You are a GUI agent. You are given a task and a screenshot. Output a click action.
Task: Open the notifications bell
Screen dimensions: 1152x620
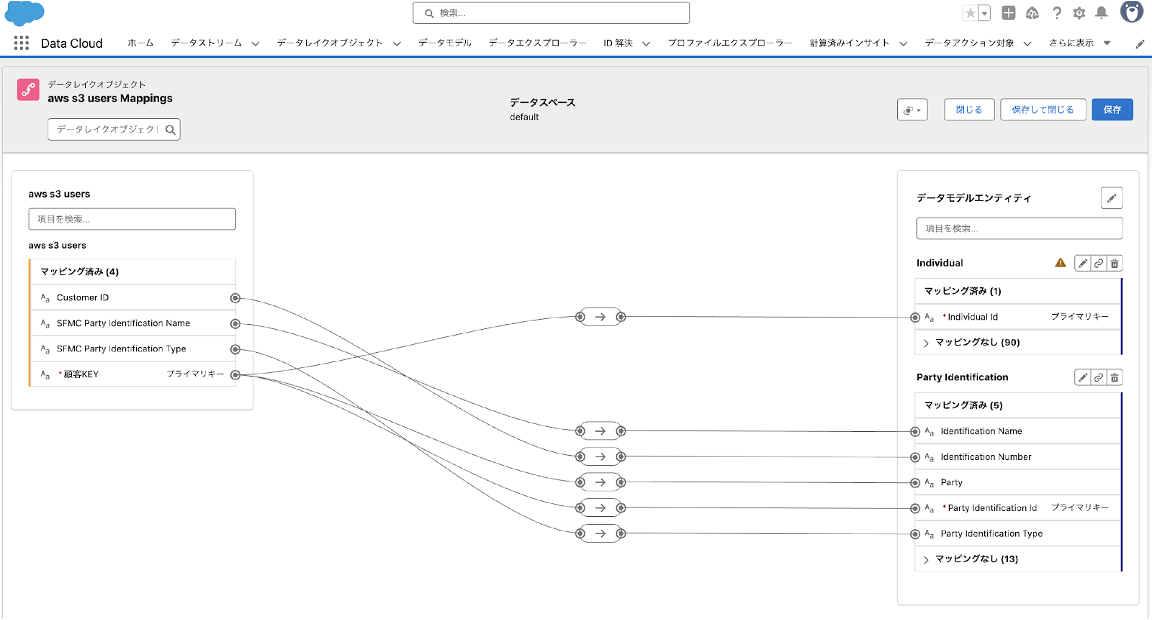1101,13
